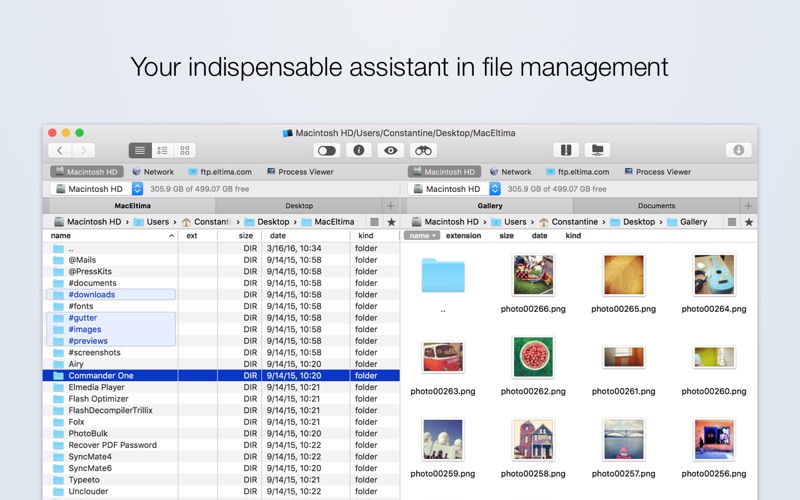Select the photo00262.png thumbnail

click(533, 357)
